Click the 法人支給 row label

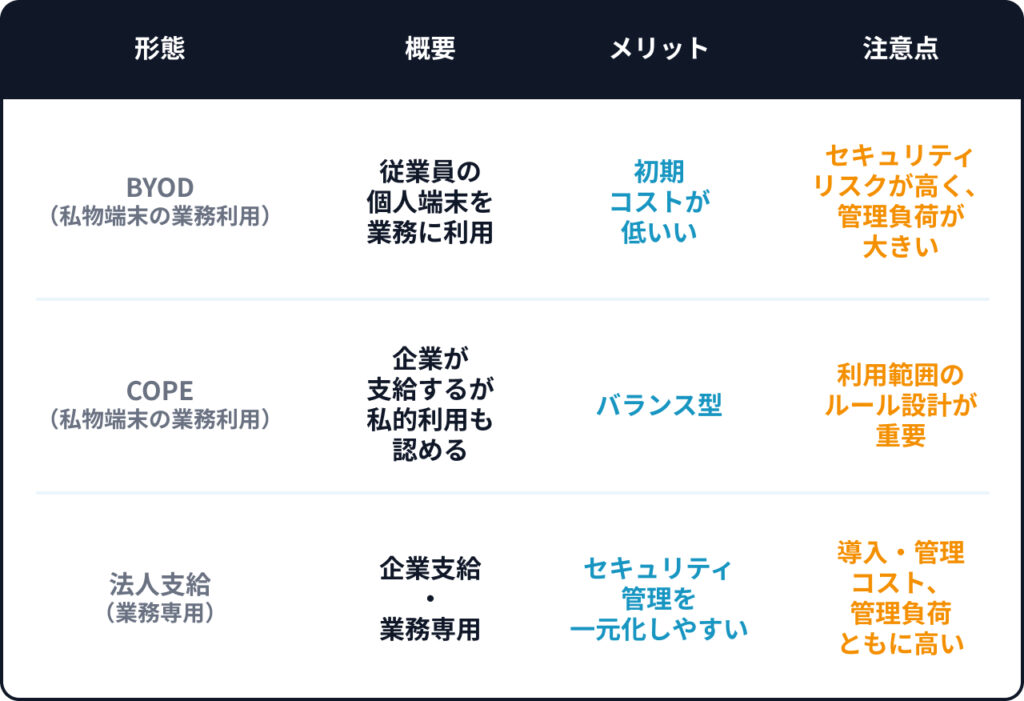(160, 584)
